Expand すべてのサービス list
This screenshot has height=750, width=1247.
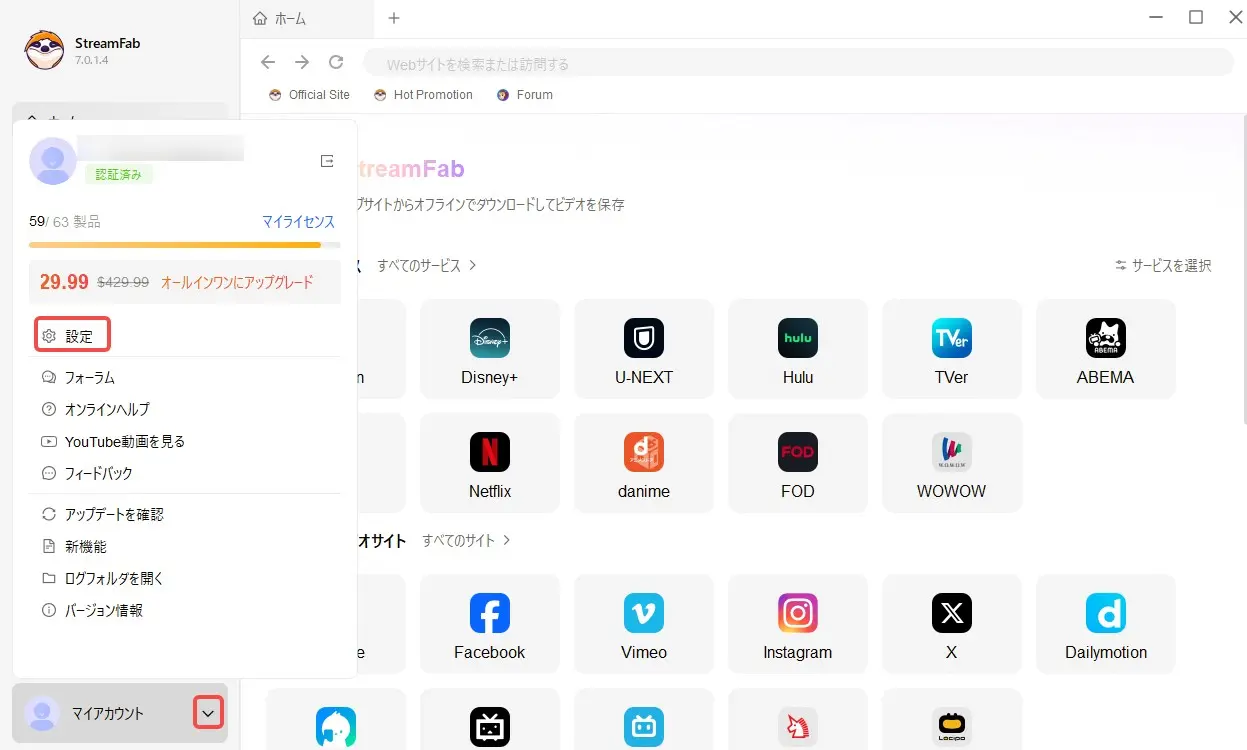pyautogui.click(x=427, y=265)
